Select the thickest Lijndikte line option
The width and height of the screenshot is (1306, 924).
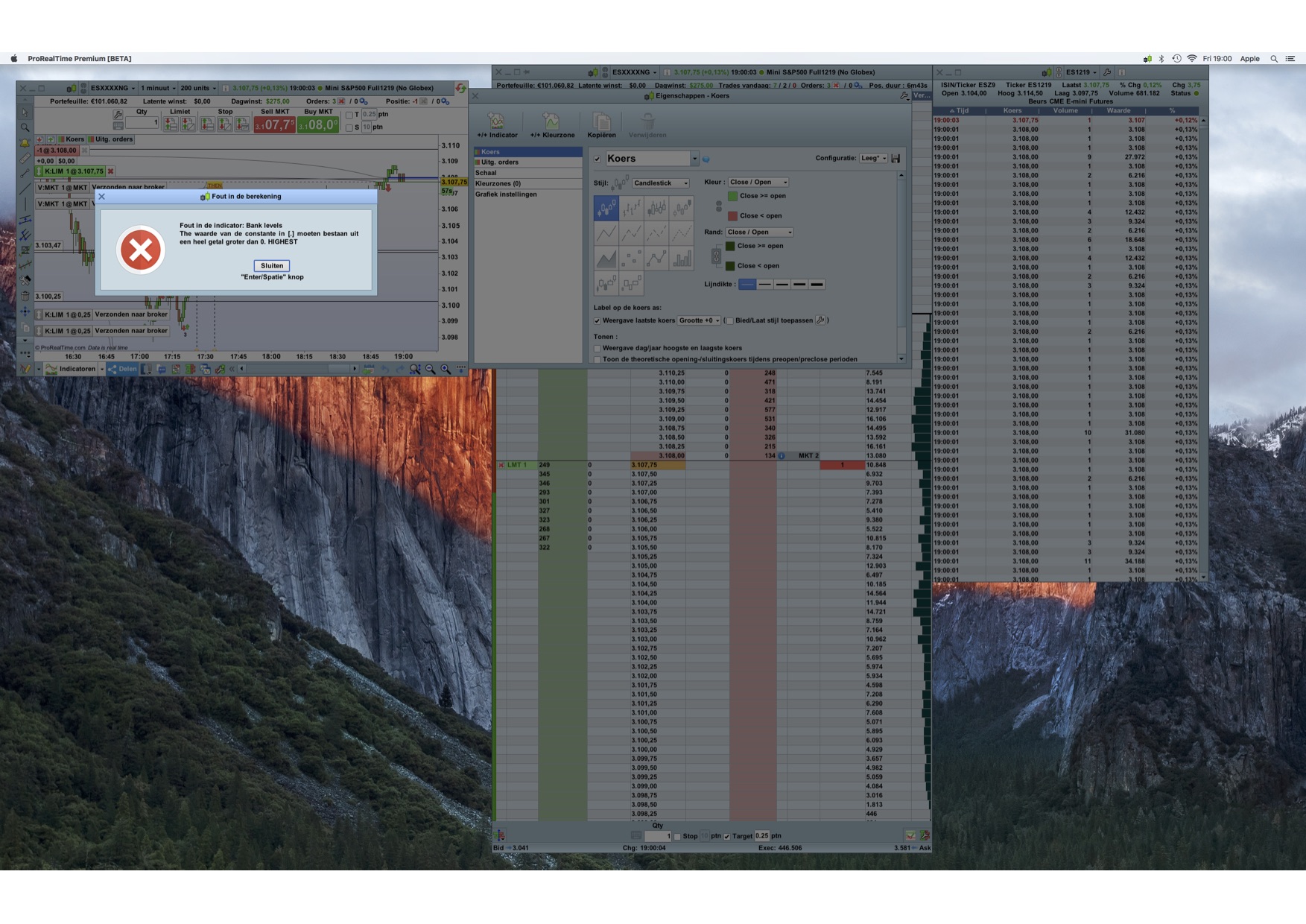[817, 285]
